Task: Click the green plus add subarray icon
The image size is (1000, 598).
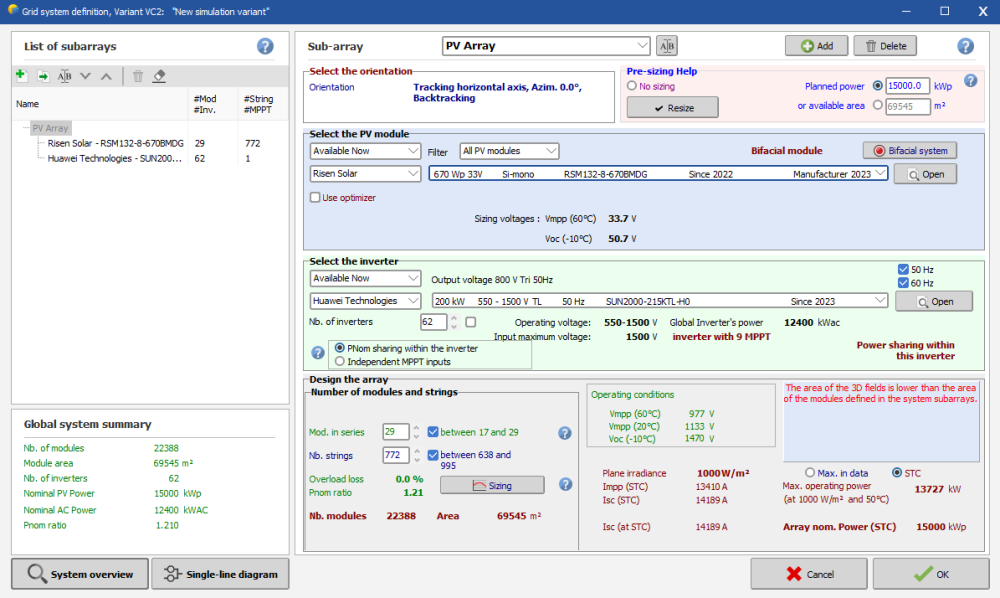Action: [21, 76]
